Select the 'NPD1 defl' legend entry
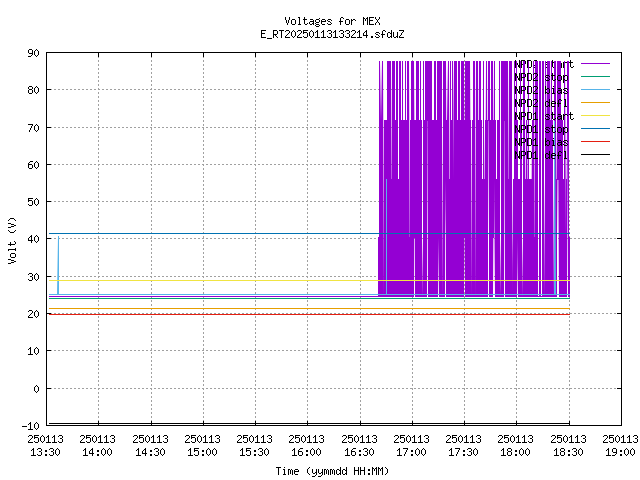Viewport: 640px width, 480px height. click(x=541, y=155)
